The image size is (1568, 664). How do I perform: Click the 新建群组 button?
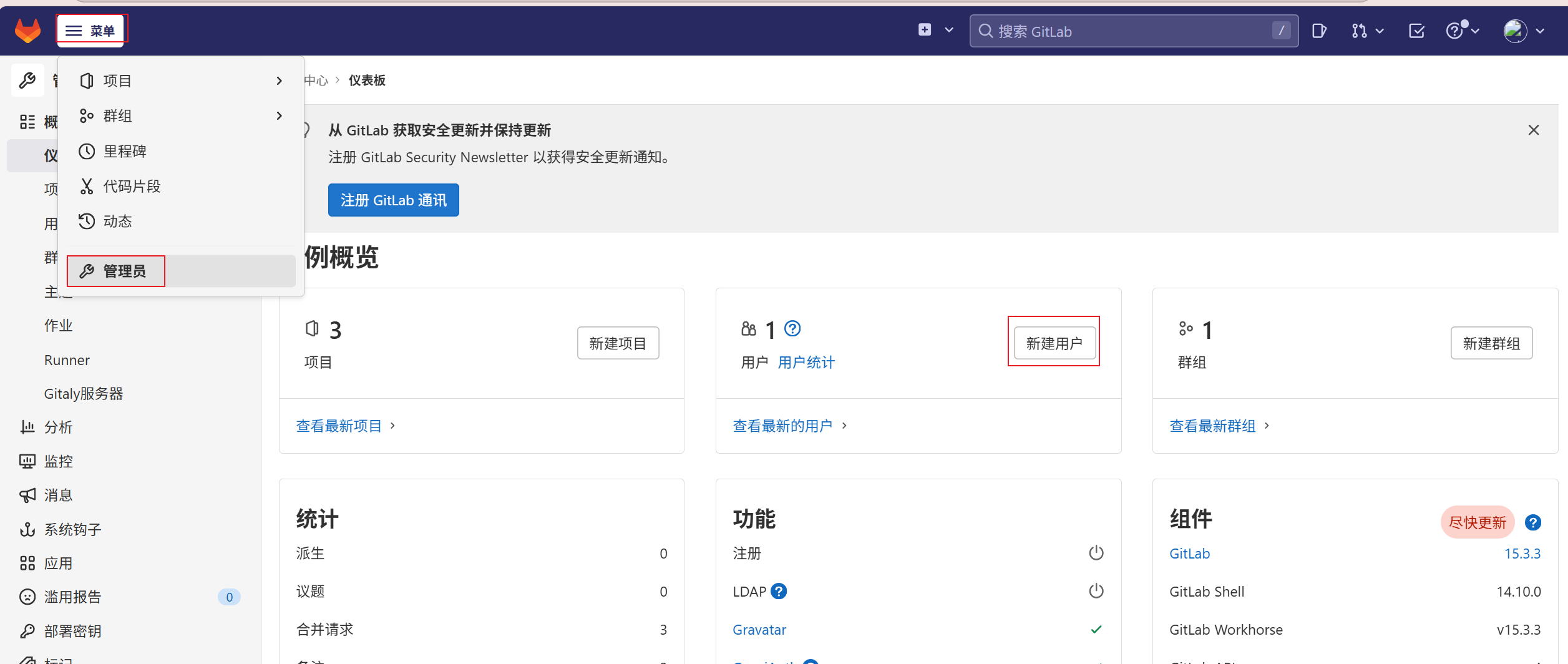coord(1492,343)
